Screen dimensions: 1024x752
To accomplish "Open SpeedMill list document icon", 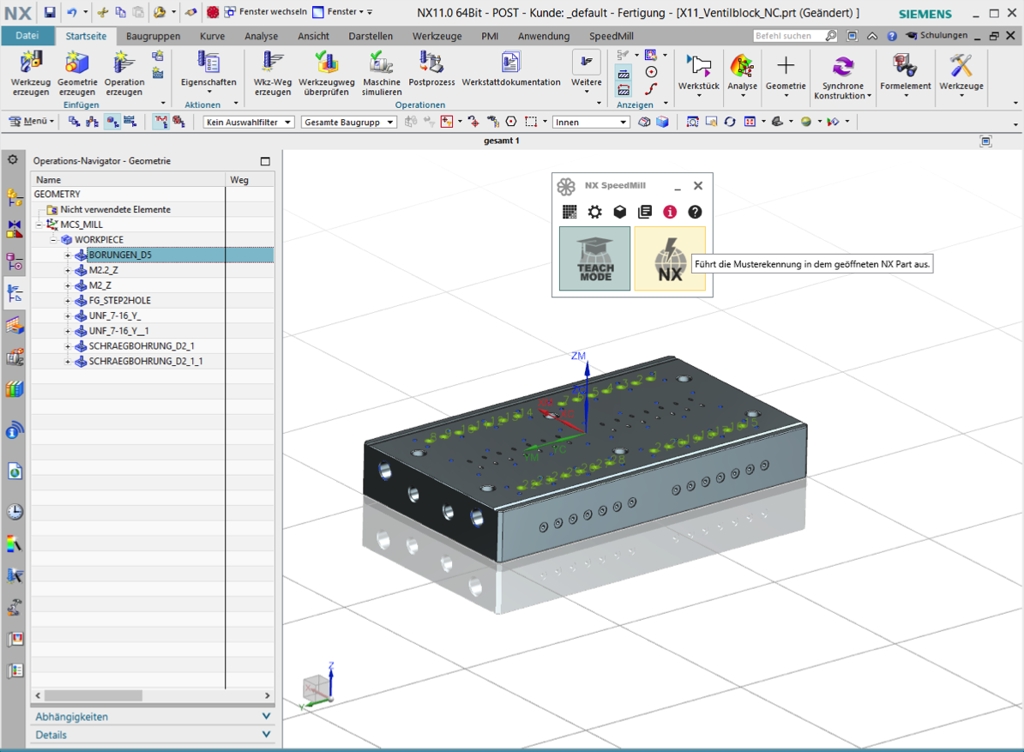I will click(645, 212).
